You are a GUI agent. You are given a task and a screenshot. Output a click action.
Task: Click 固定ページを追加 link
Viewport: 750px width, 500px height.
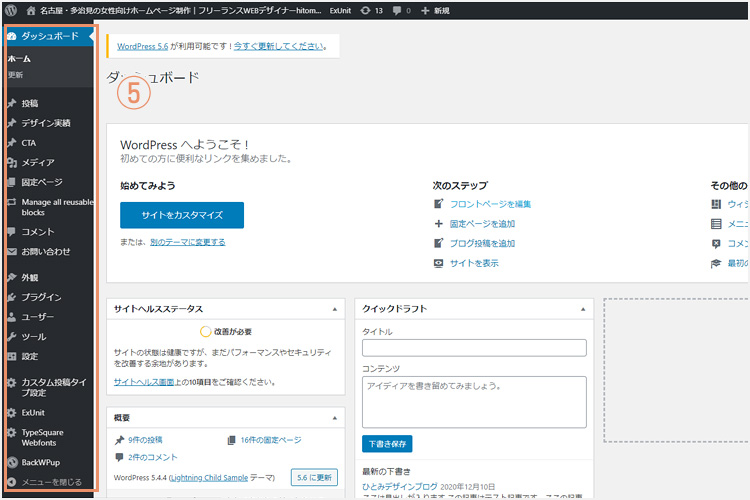[x=482, y=224]
